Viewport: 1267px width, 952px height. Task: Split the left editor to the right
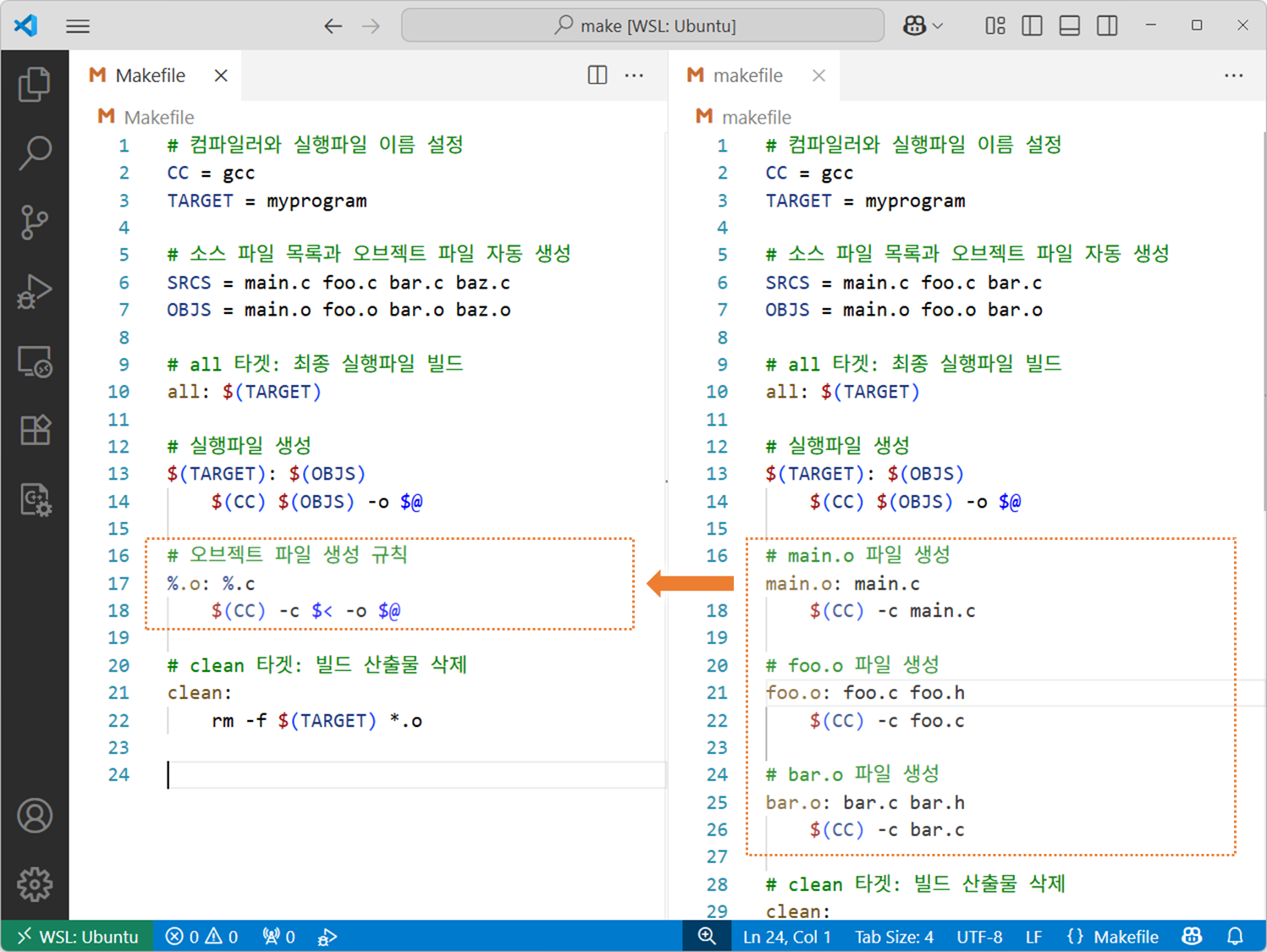coord(598,75)
